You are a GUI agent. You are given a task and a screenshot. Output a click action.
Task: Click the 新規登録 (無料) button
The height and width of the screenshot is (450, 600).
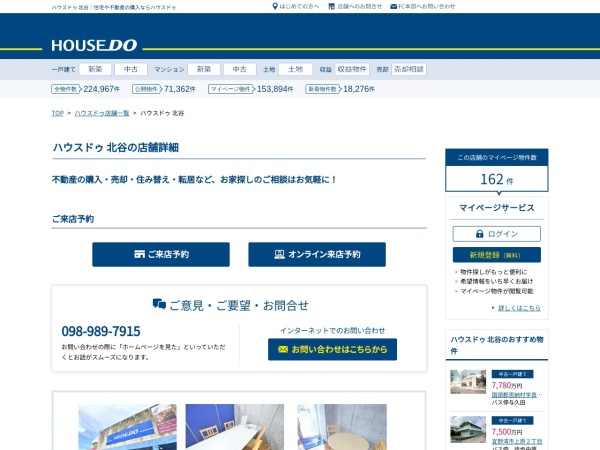pyautogui.click(x=497, y=255)
